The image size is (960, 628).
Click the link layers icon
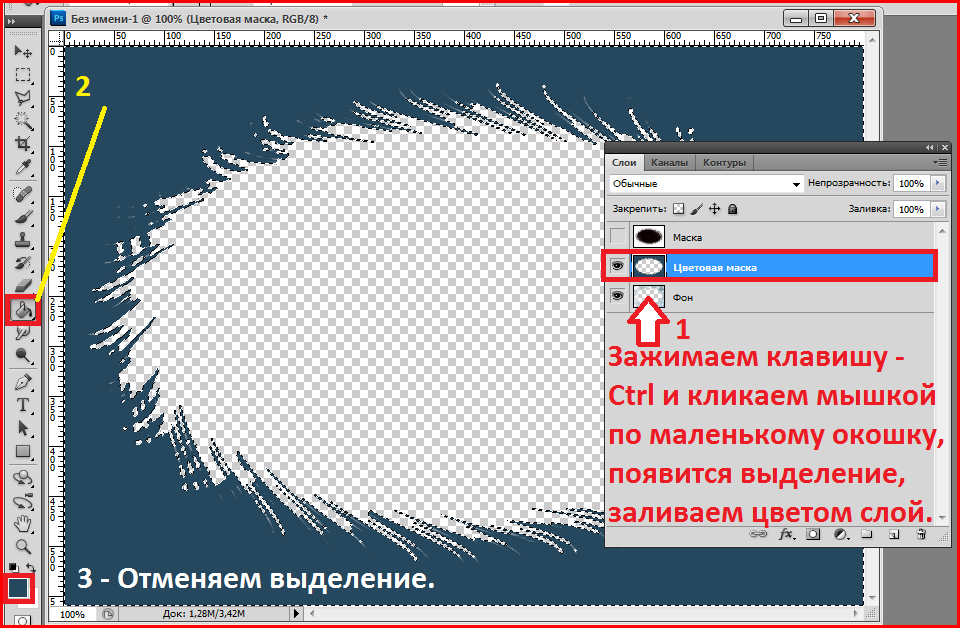(758, 534)
